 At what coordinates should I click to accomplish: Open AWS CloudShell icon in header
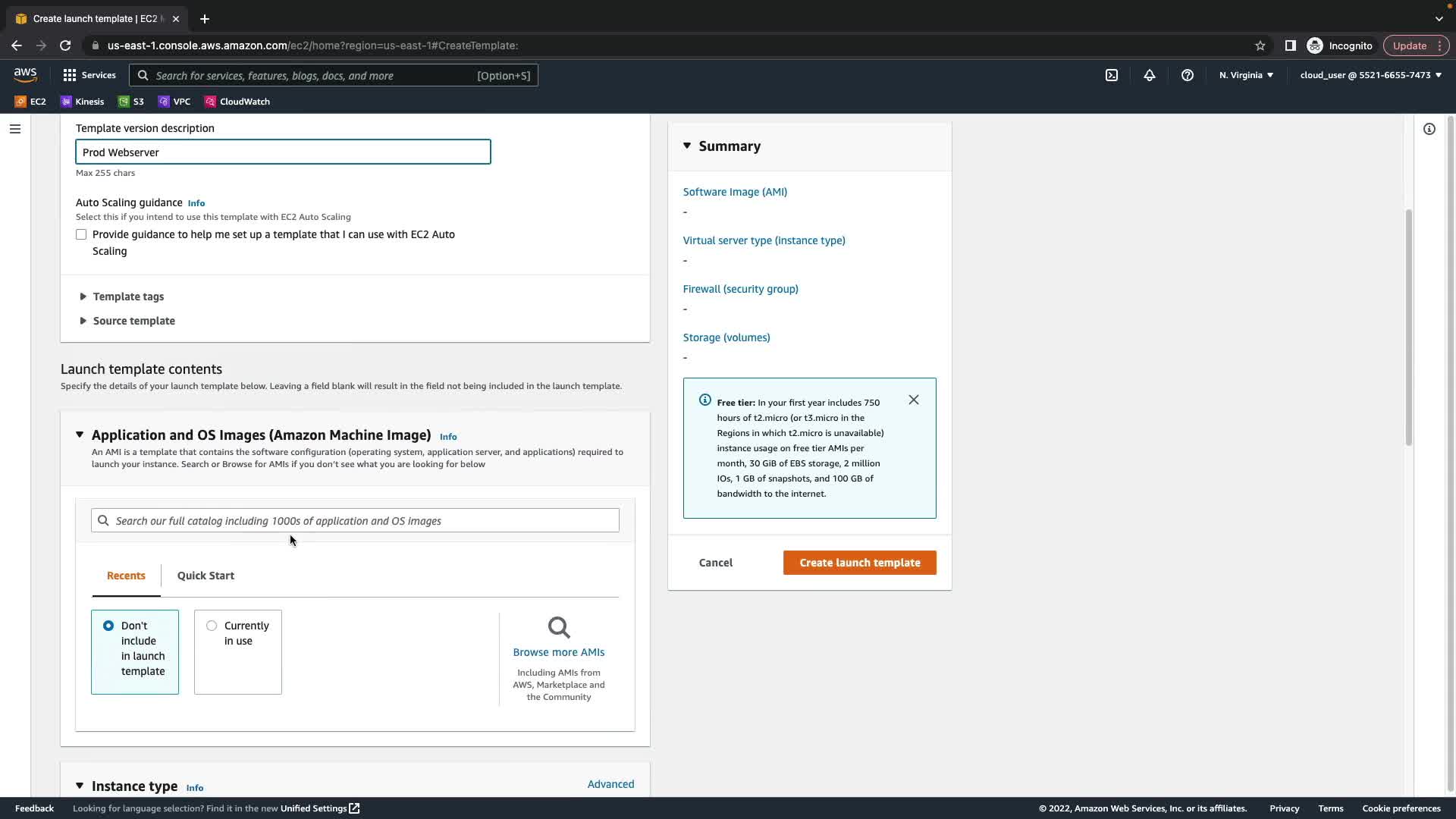[x=1112, y=75]
